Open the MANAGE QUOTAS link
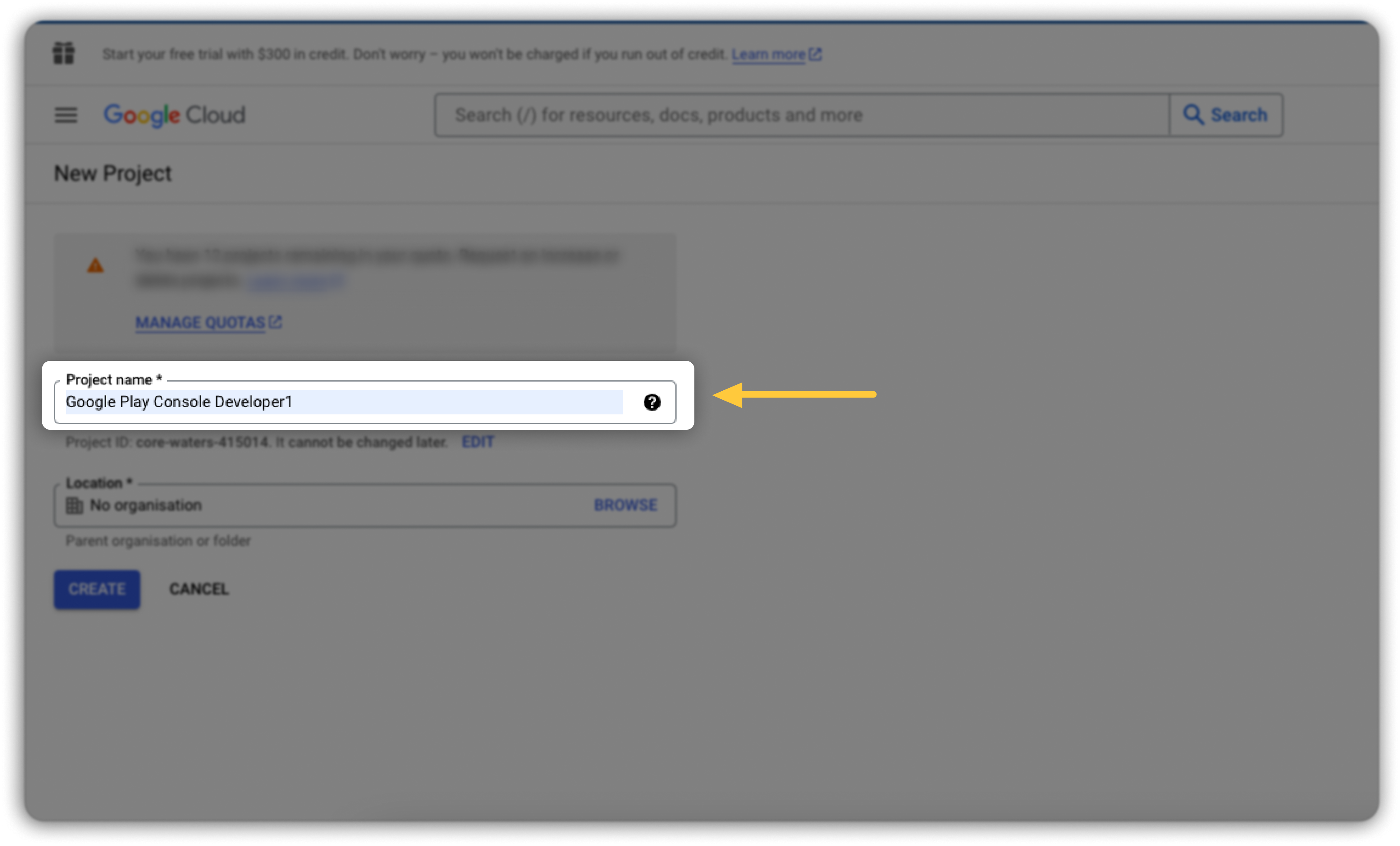 coord(200,322)
